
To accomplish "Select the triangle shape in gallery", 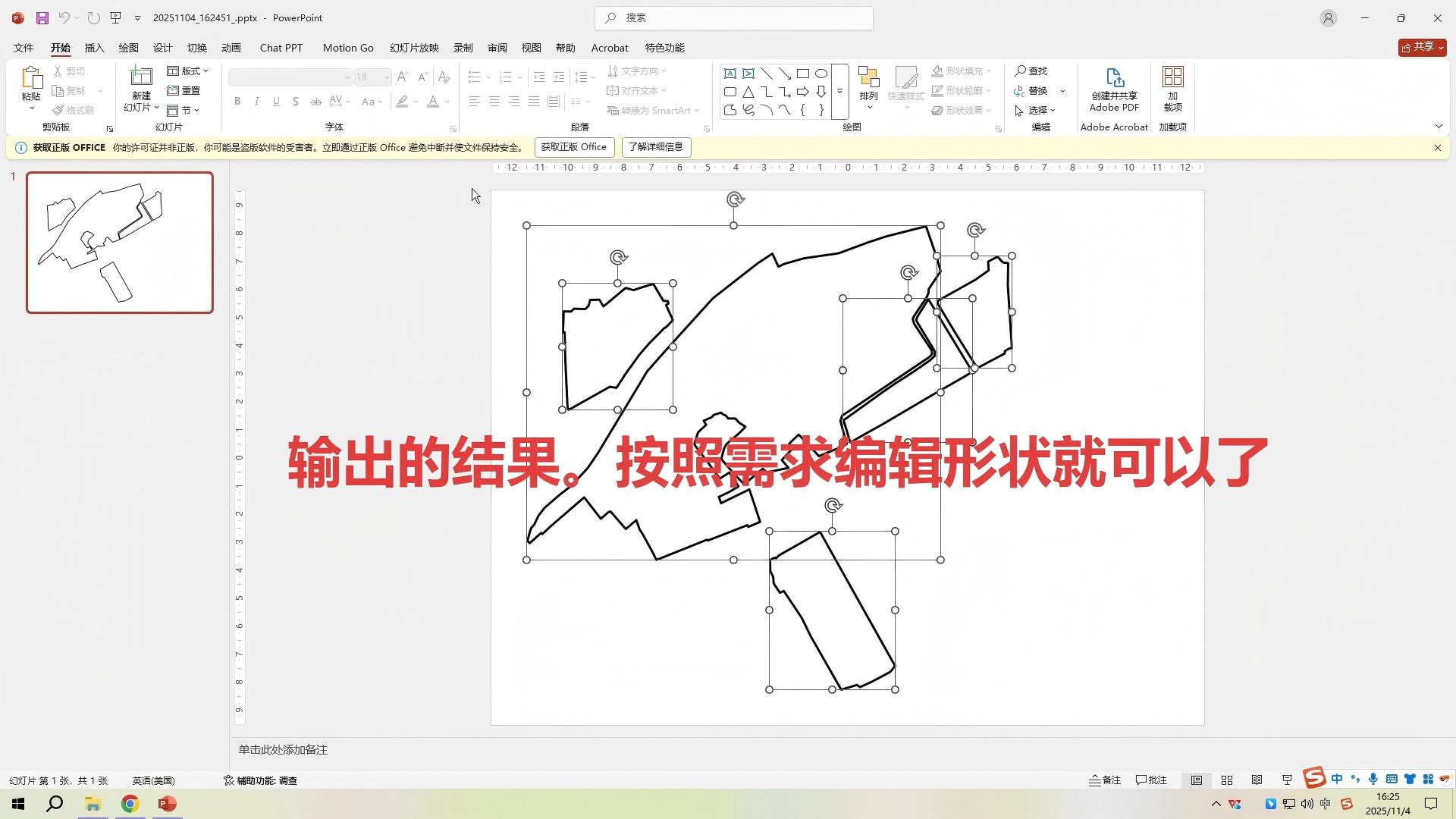I will click(x=748, y=92).
